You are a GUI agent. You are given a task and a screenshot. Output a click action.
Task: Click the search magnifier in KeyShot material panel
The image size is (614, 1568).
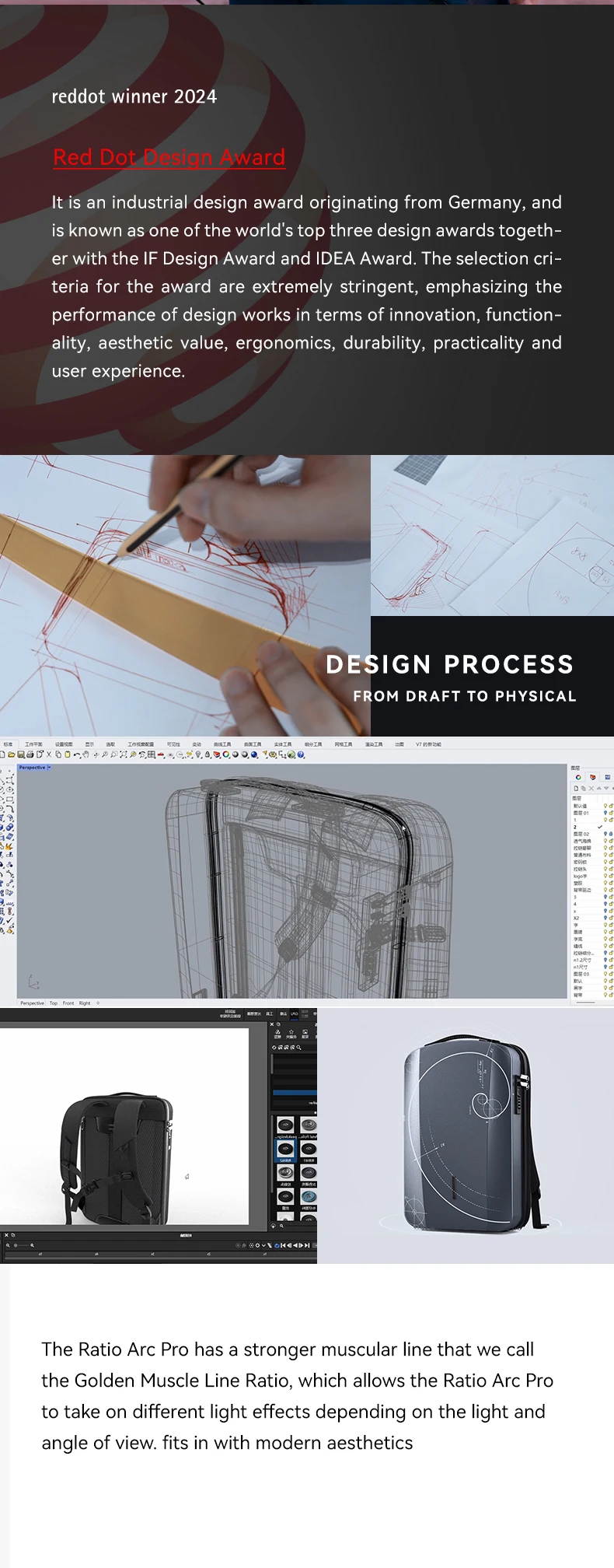point(298,1048)
